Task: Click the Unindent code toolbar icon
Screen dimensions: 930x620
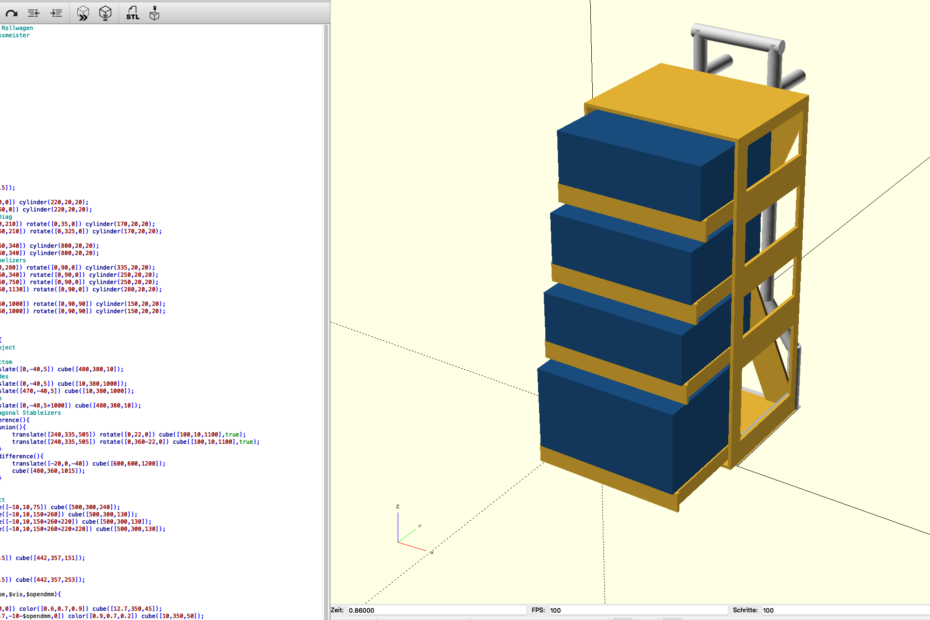Action: point(34,13)
